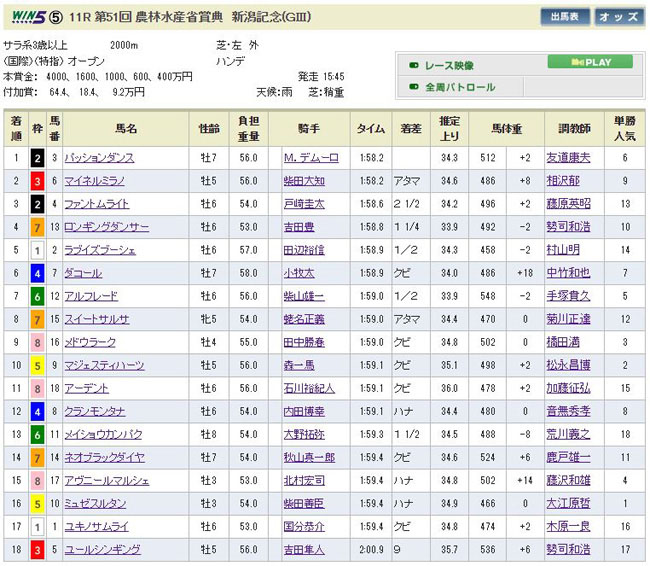650x566 pixels.
Task: Open horse パッションダンス details
Action: [x=99, y=158]
